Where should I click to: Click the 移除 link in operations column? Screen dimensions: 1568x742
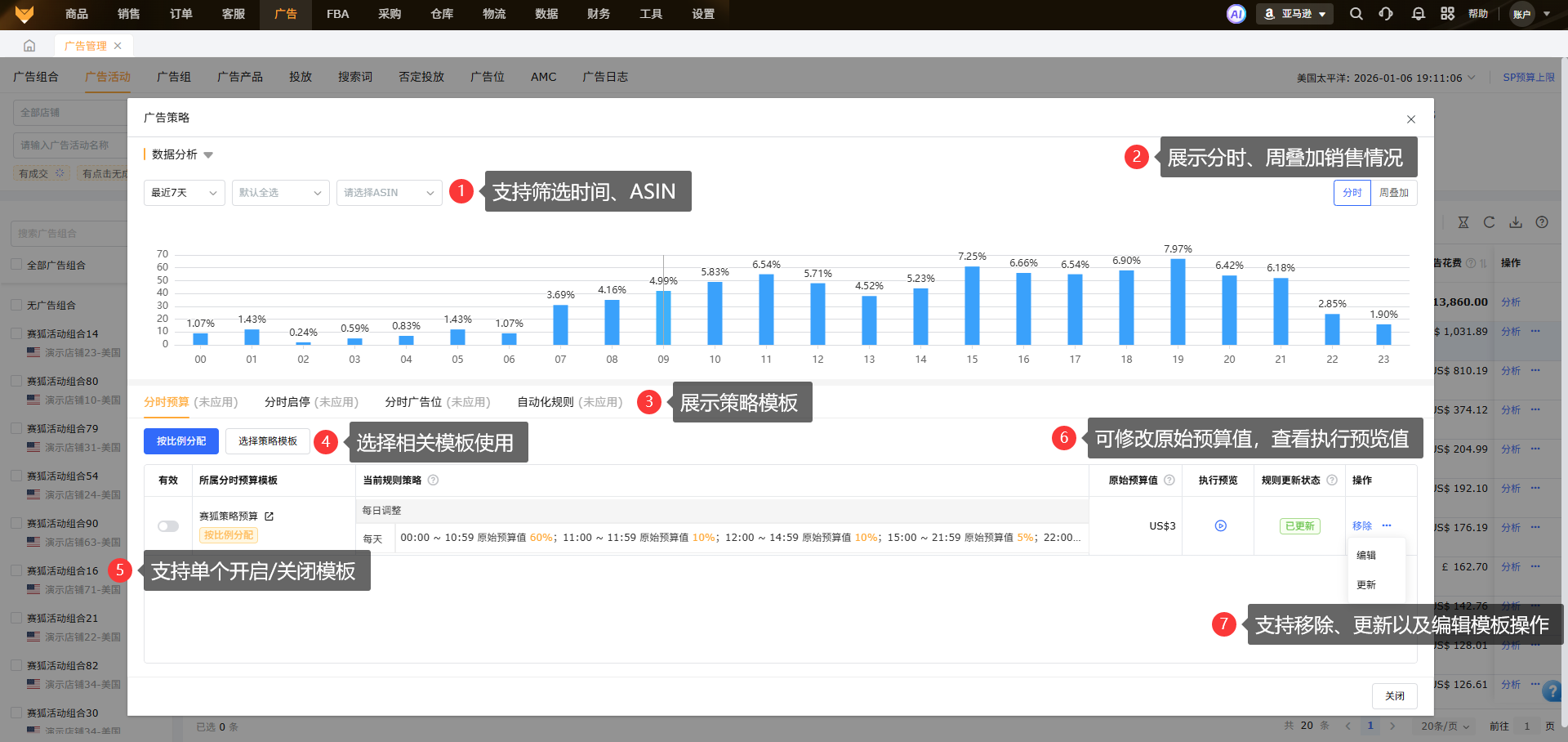tap(1361, 526)
